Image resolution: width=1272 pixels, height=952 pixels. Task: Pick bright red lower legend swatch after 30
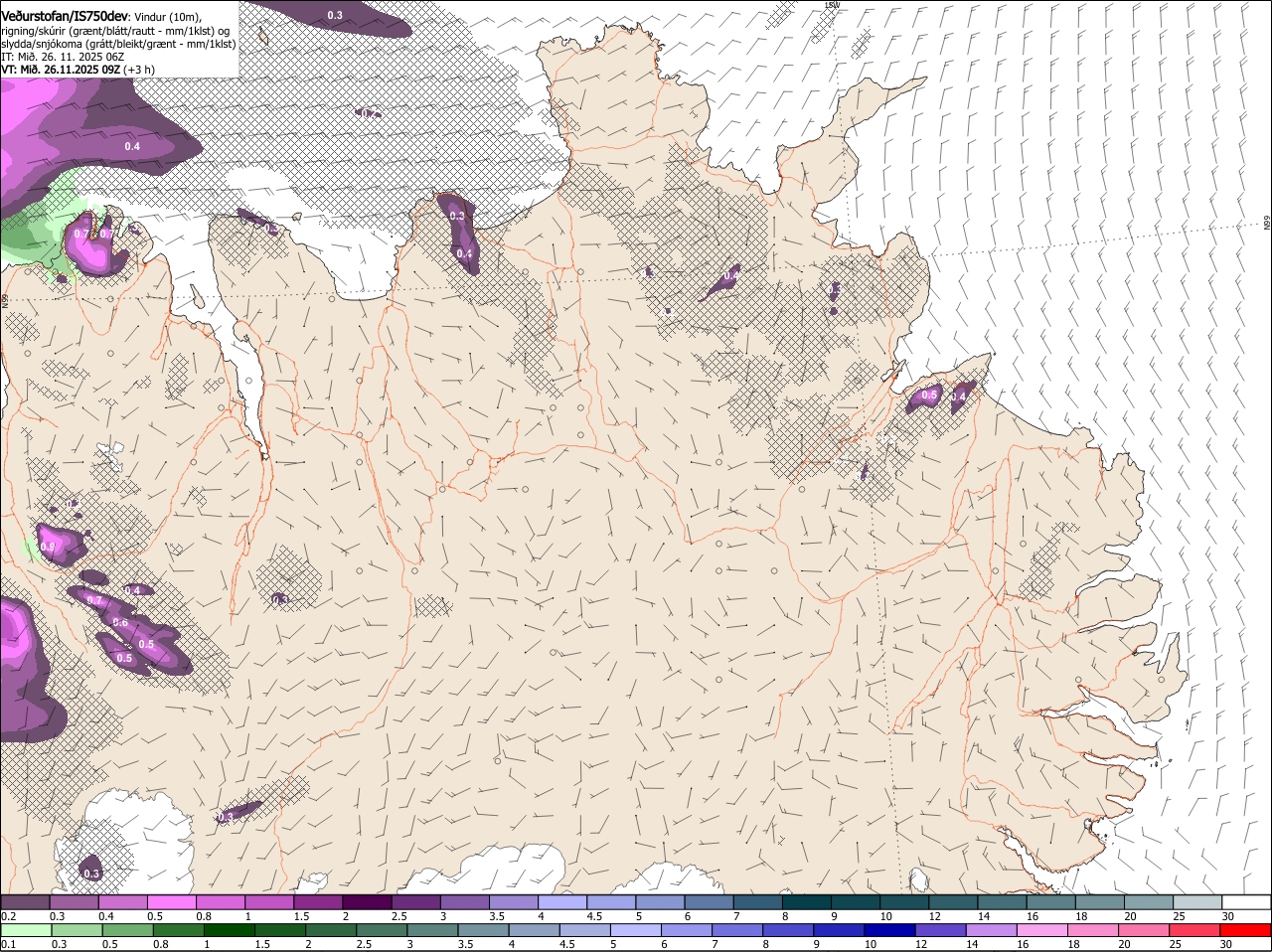tap(1245, 930)
